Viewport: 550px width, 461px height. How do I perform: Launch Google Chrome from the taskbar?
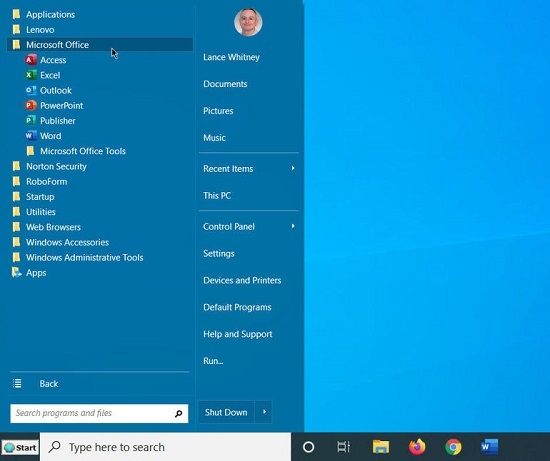(x=453, y=447)
